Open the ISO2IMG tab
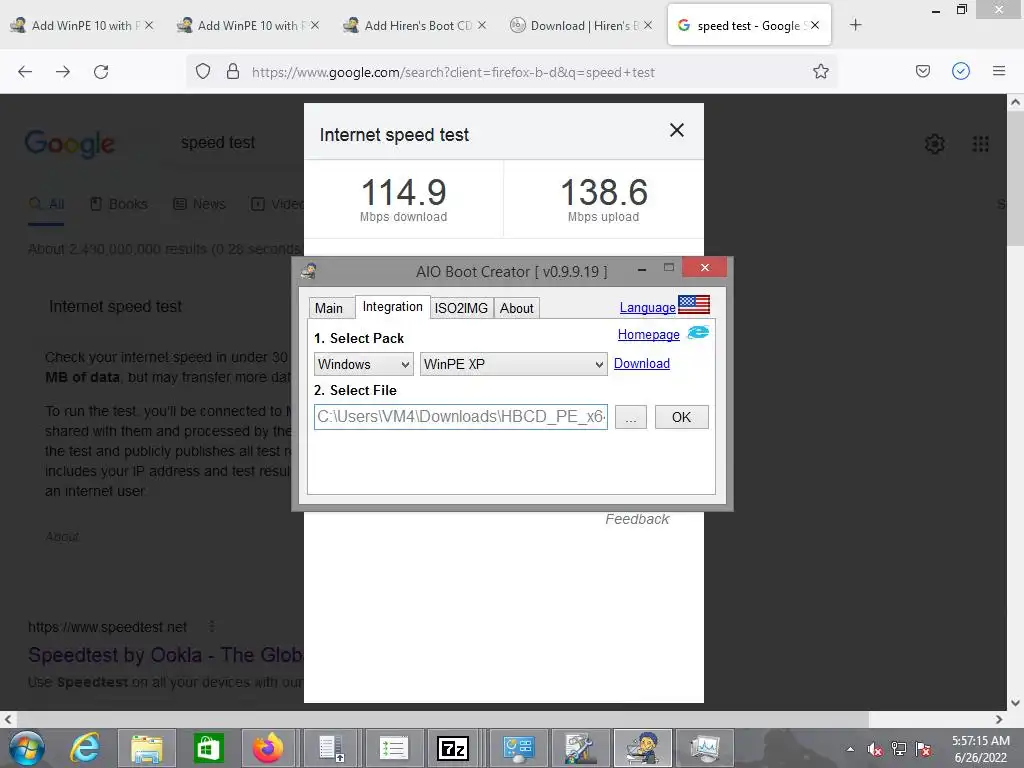The image size is (1024, 768). [461, 308]
